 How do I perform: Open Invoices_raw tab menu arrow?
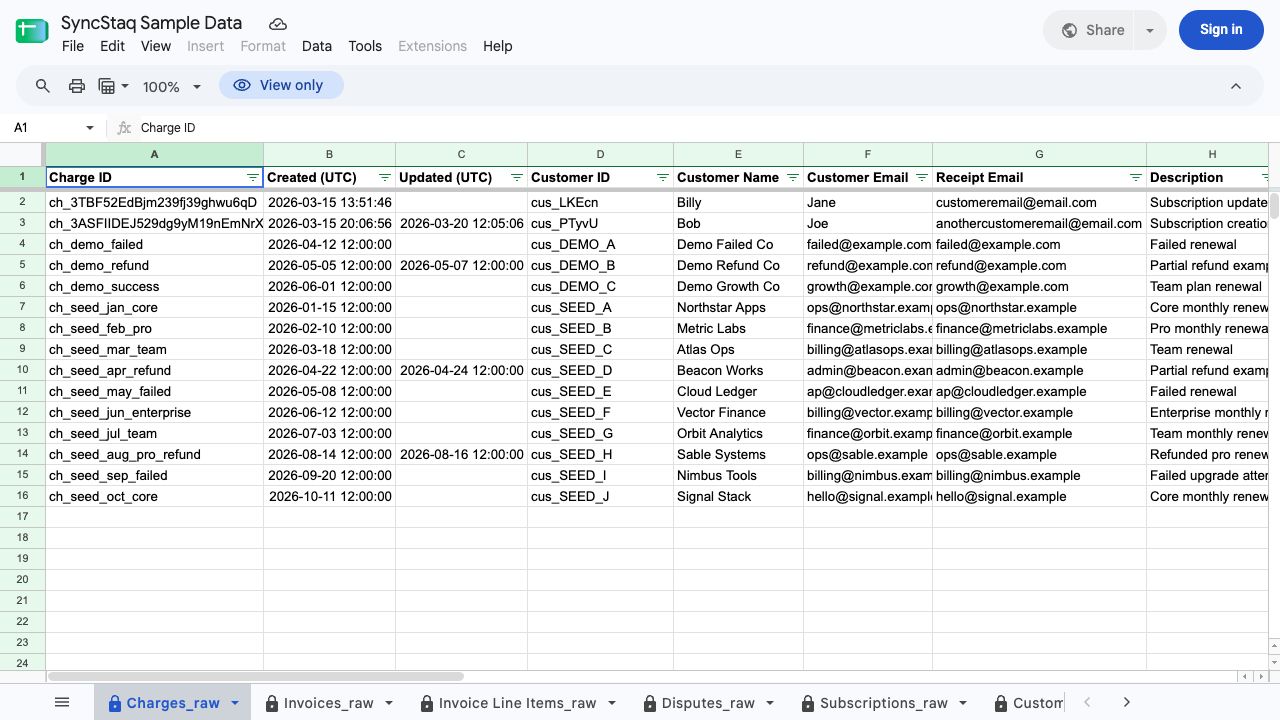click(x=389, y=703)
